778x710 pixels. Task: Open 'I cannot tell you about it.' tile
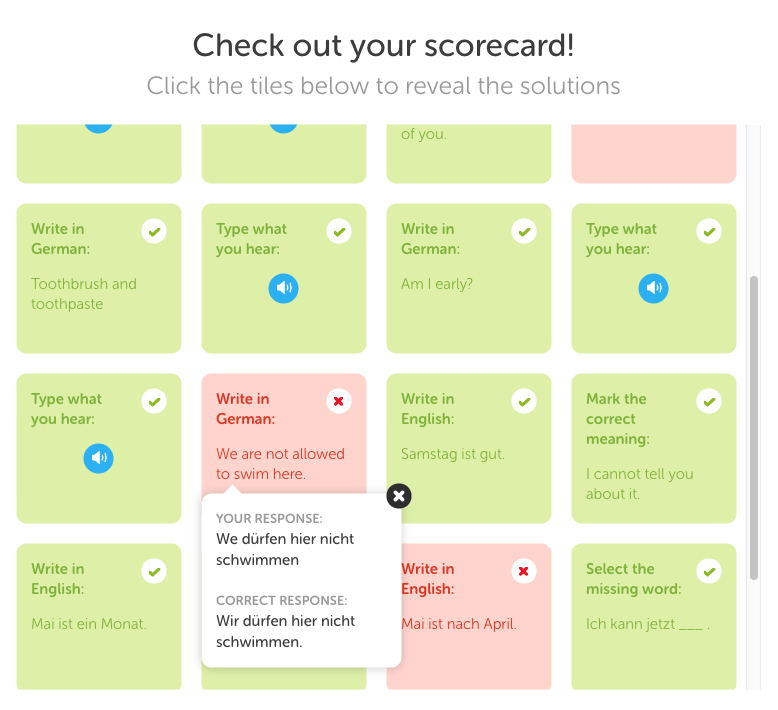click(654, 449)
